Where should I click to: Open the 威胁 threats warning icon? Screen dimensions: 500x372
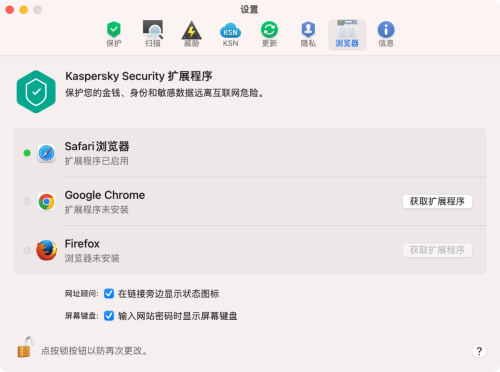191,34
